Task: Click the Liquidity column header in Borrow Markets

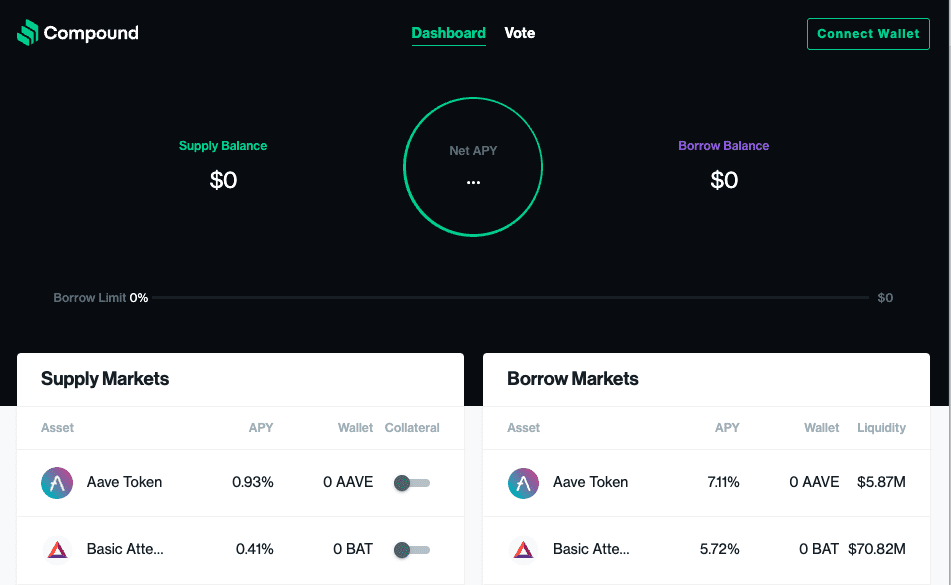Action: (881, 428)
